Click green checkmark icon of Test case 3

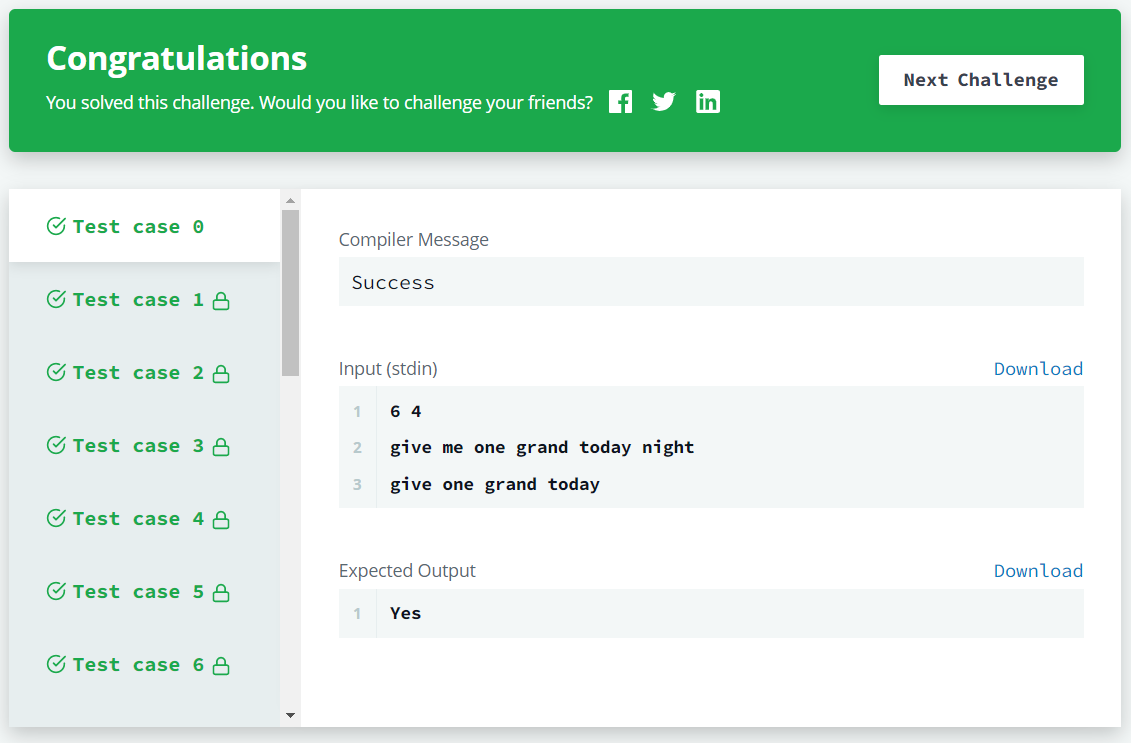pos(56,444)
